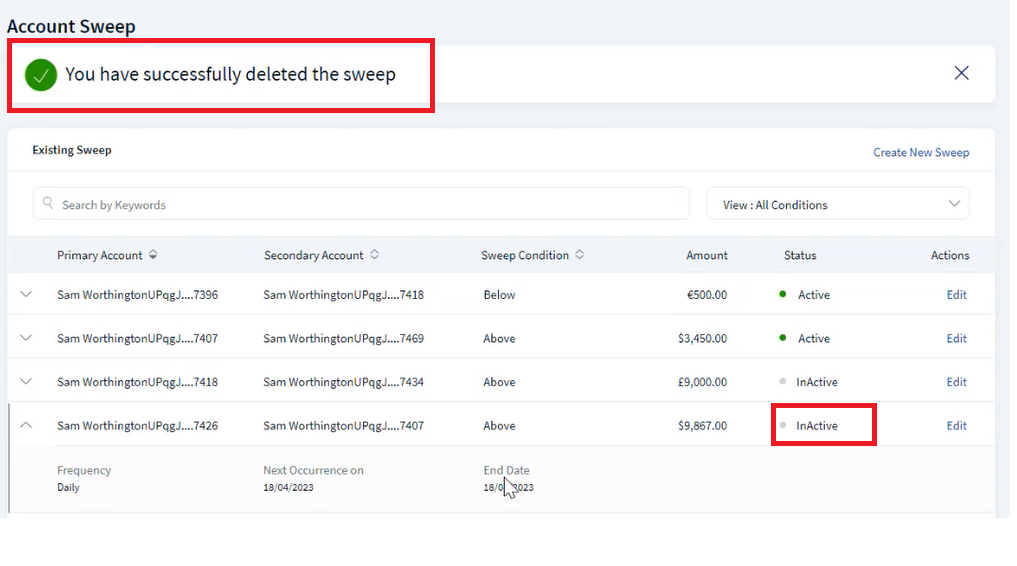Click the Create New Sweep link

(x=921, y=152)
